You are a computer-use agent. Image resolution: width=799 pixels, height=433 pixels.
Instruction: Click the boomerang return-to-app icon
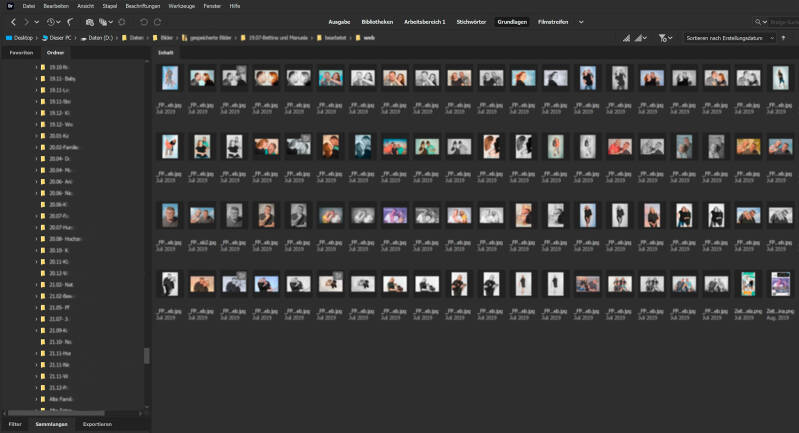[x=70, y=22]
